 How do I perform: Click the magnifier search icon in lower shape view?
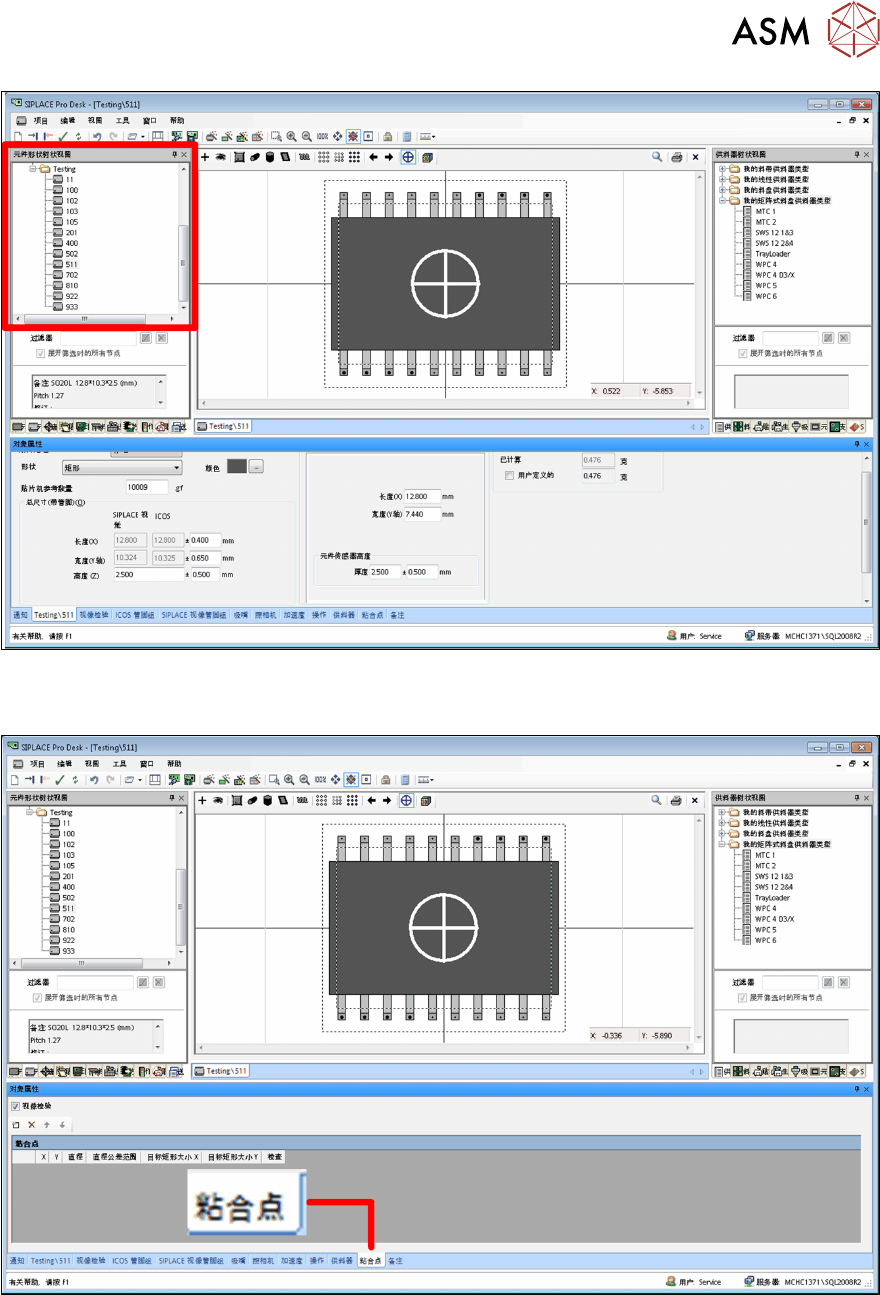coord(656,800)
